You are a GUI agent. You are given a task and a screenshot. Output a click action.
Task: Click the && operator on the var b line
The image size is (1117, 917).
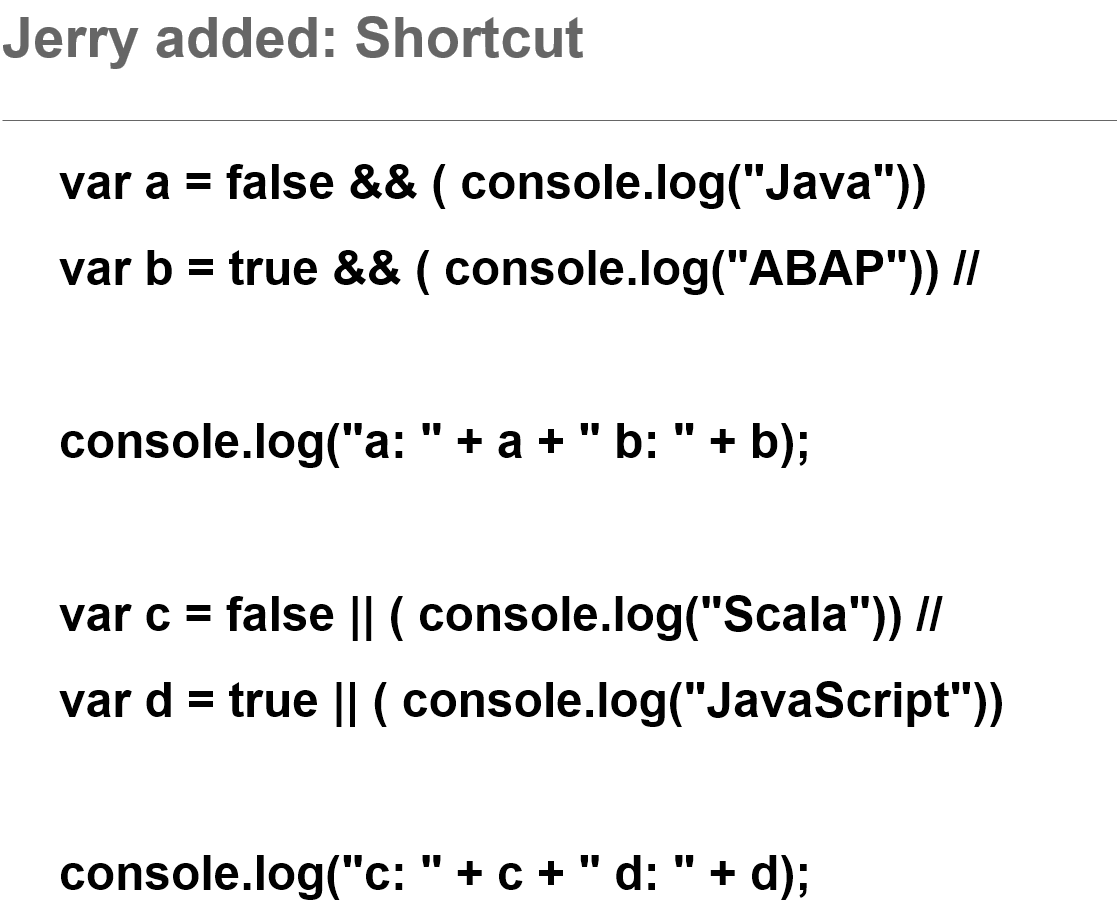366,269
